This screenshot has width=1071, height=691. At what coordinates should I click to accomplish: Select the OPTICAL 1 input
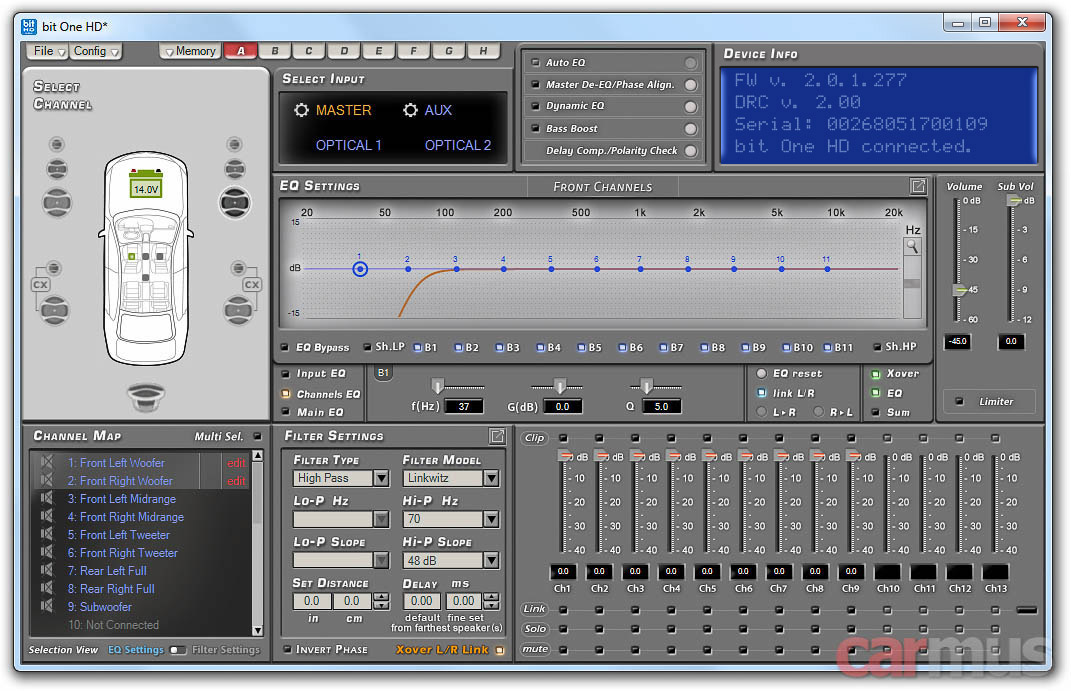coord(348,145)
